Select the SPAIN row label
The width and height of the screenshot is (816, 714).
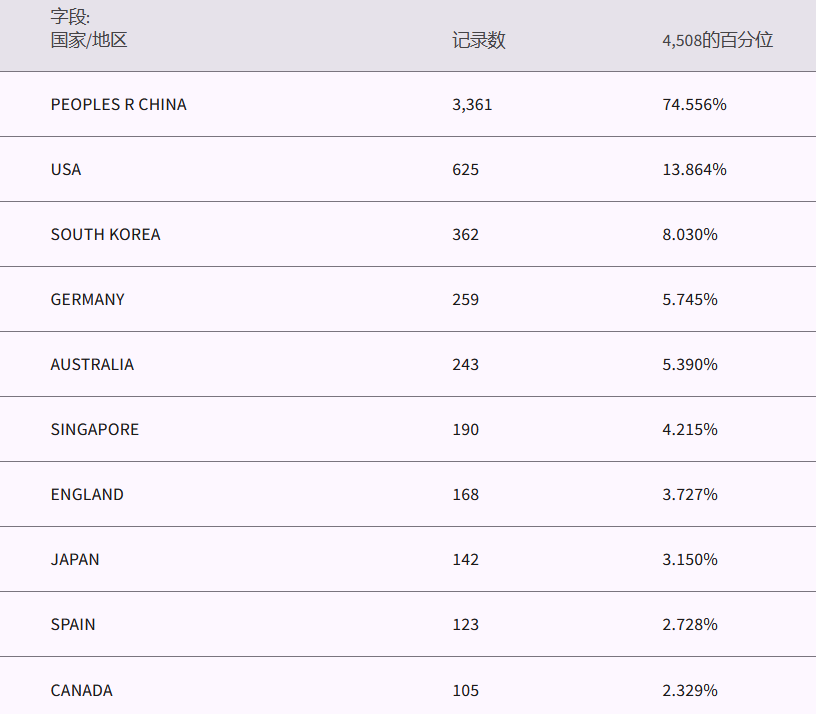73,624
